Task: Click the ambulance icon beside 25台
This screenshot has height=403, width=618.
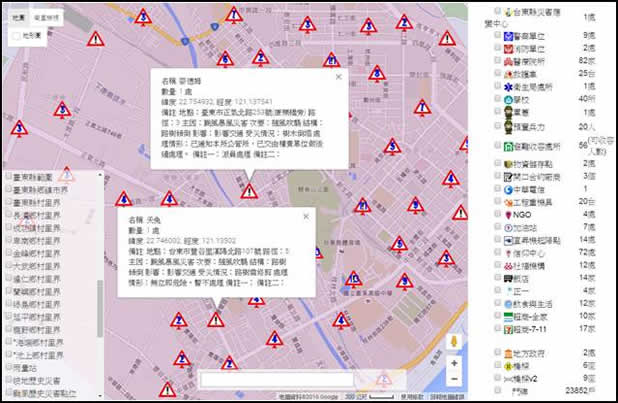Action: (508, 74)
